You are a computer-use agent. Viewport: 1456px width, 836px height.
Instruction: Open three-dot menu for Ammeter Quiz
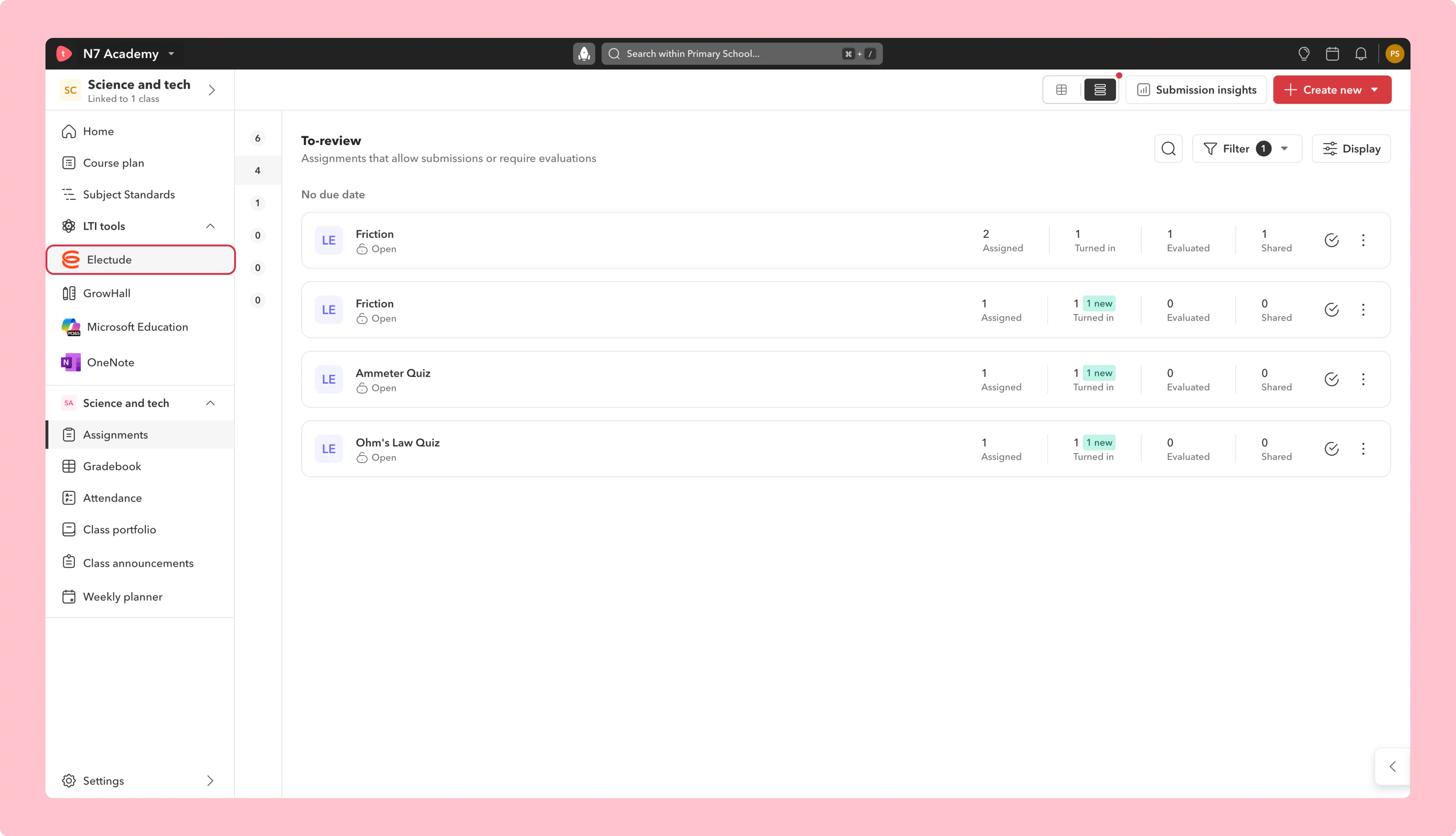[x=1363, y=379]
